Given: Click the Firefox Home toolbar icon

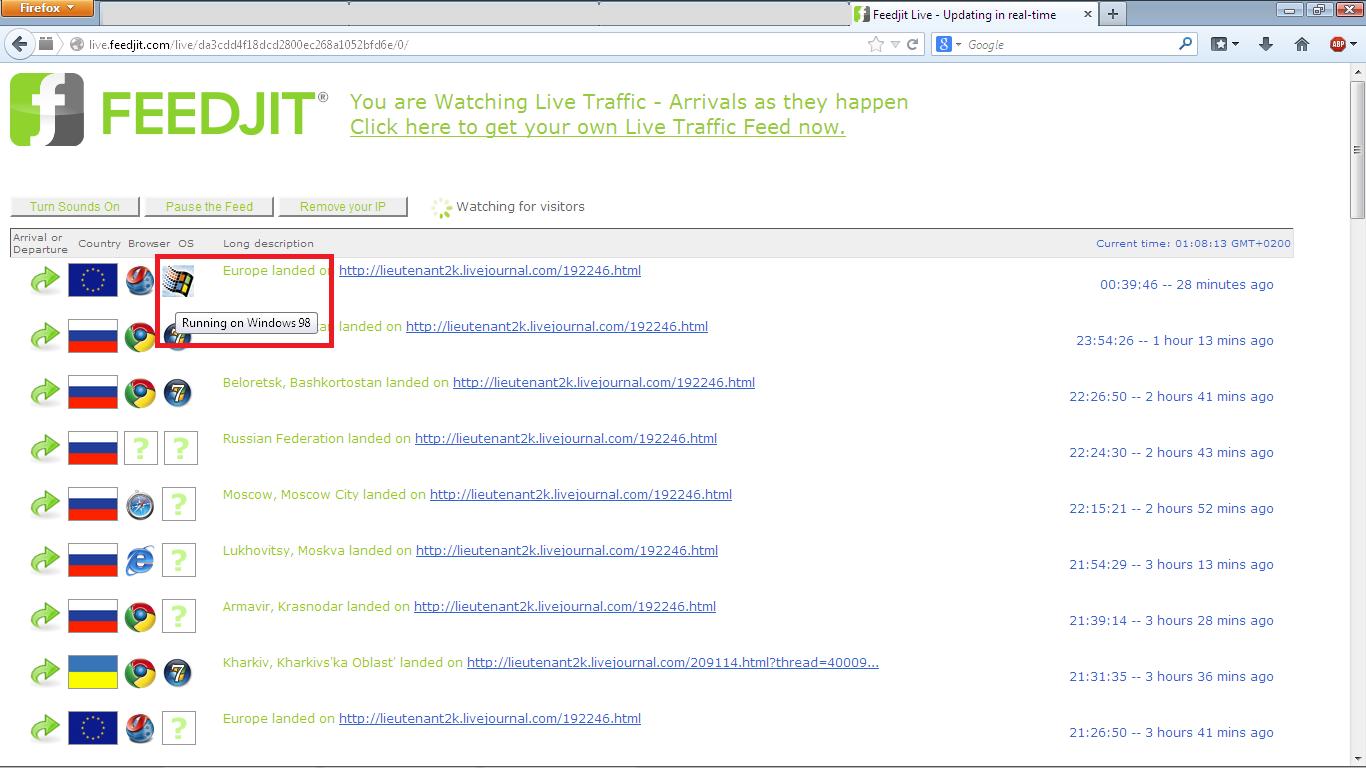Looking at the screenshot, I should (x=1301, y=44).
